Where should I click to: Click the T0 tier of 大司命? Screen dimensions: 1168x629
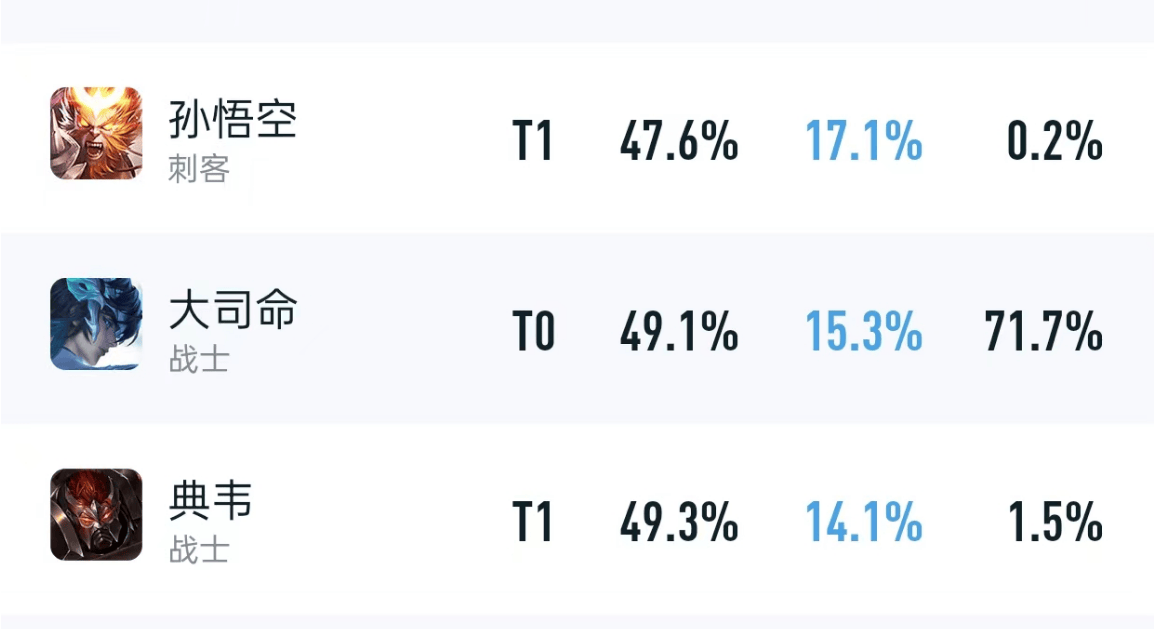click(x=533, y=331)
